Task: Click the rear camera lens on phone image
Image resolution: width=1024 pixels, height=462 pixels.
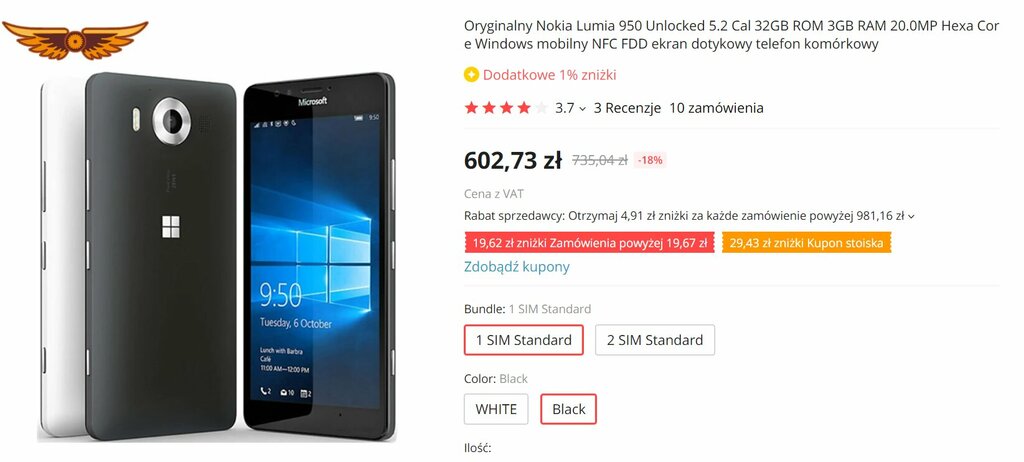Action: tap(172, 121)
